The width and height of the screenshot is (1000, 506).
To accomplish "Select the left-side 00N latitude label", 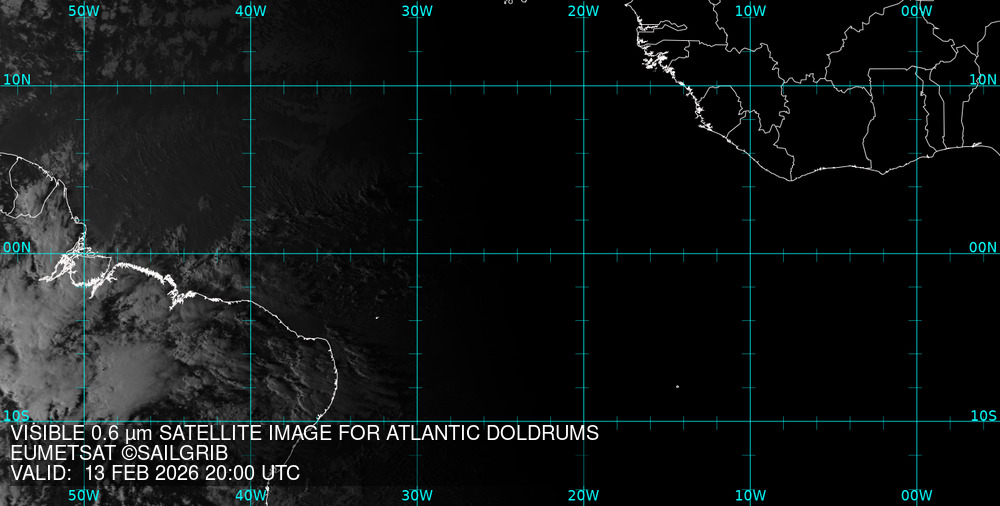I will (x=17, y=247).
